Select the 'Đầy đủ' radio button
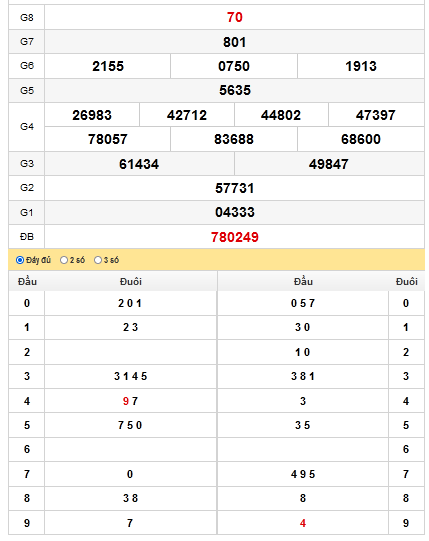The height and width of the screenshot is (541, 429). click(x=20, y=260)
